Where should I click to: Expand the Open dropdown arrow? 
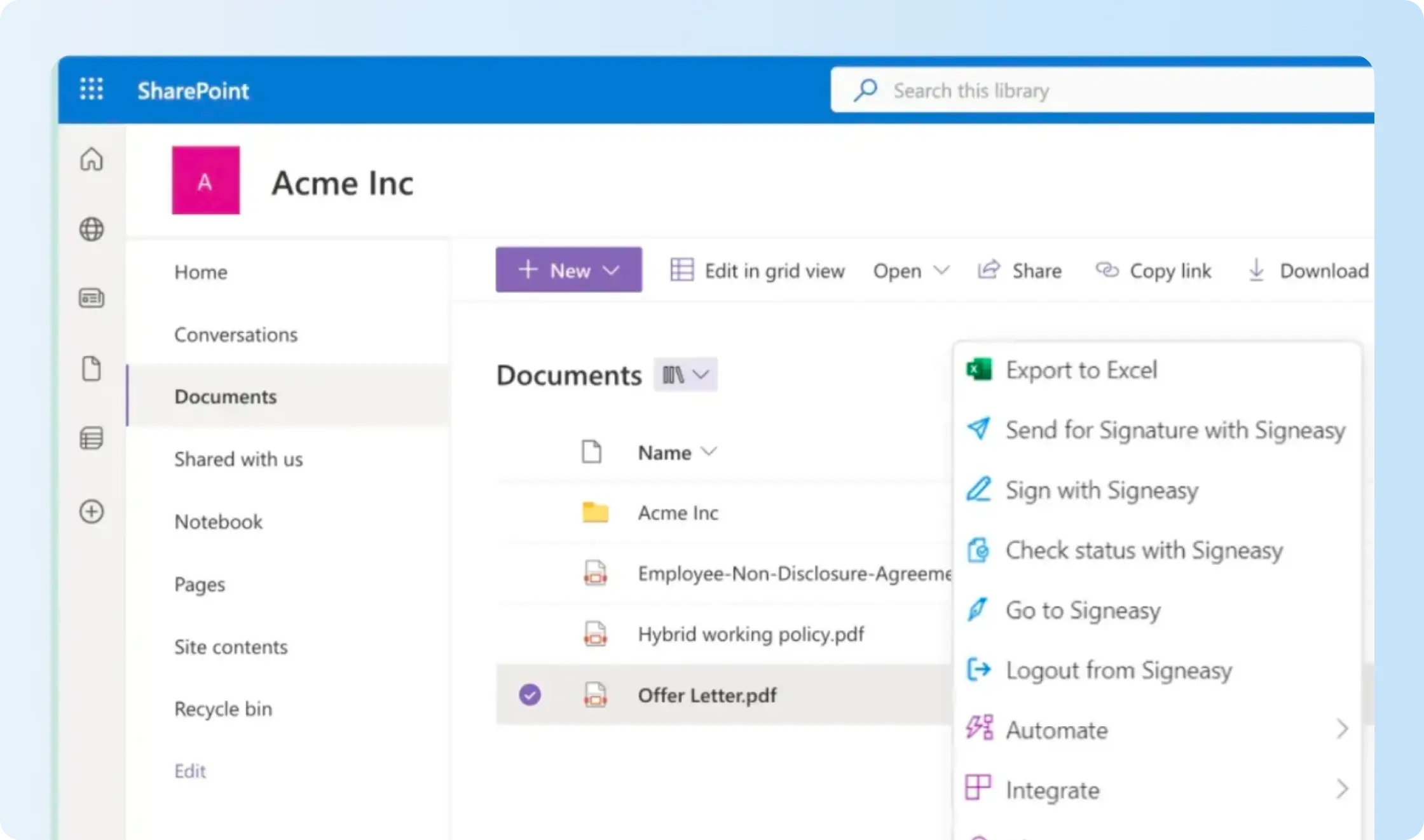tap(941, 271)
